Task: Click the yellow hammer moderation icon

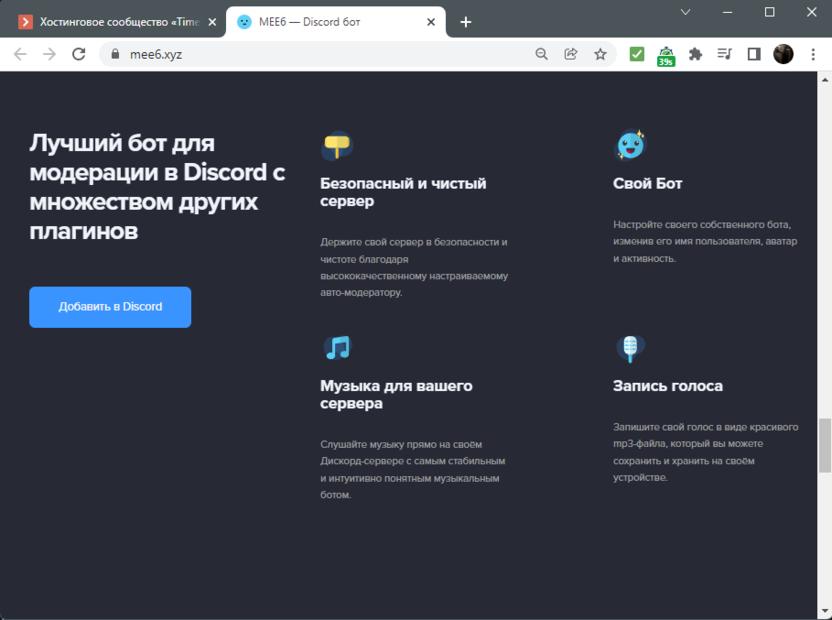Action: tap(337, 145)
